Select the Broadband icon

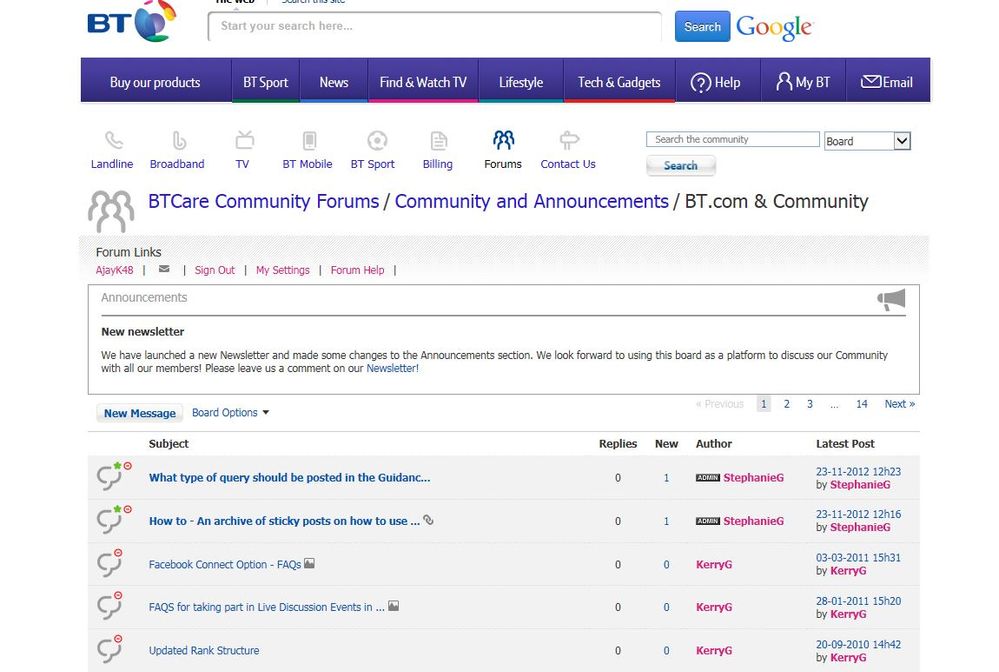(x=179, y=140)
